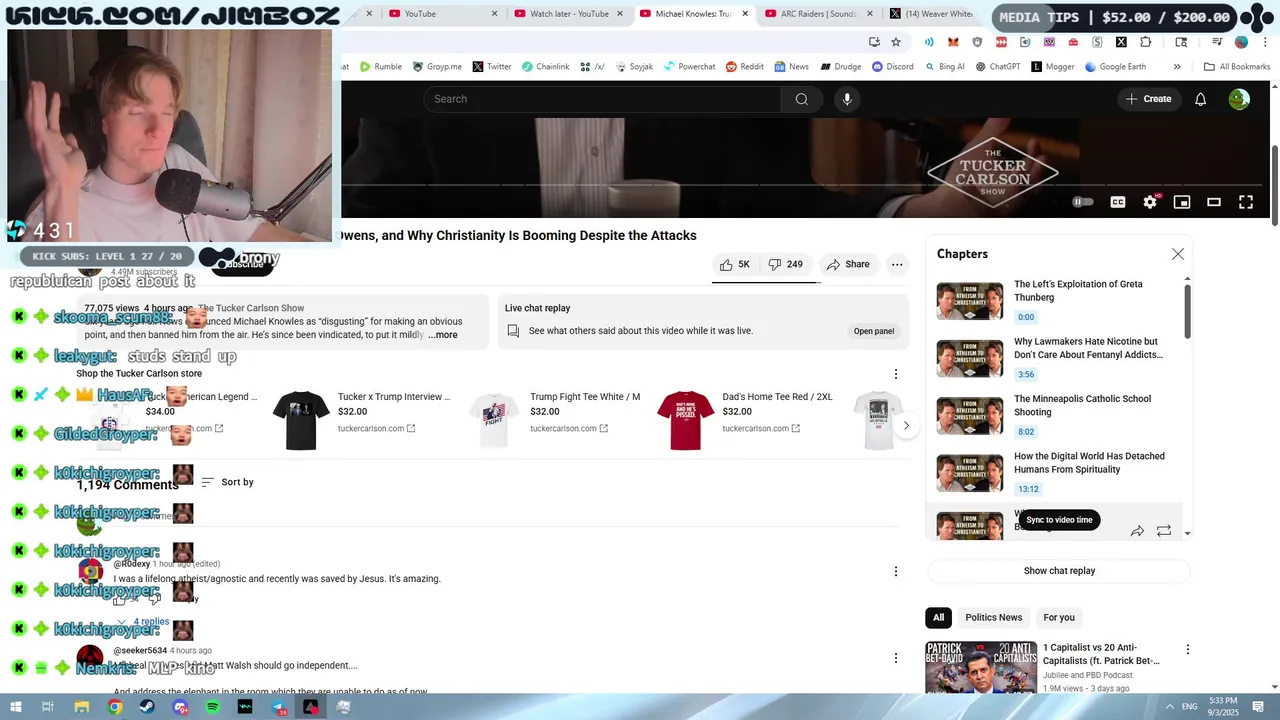Select the Politics News filter chip
The image size is (1280, 720).
(993, 618)
